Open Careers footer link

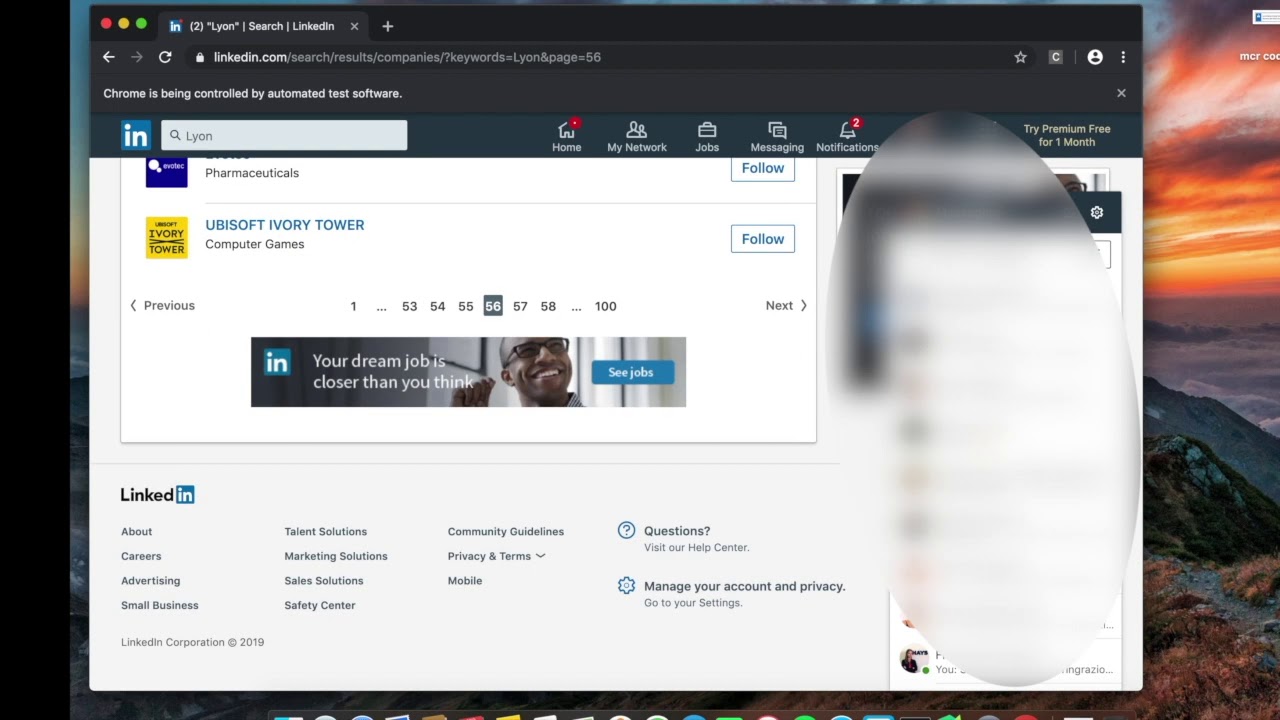tap(141, 556)
